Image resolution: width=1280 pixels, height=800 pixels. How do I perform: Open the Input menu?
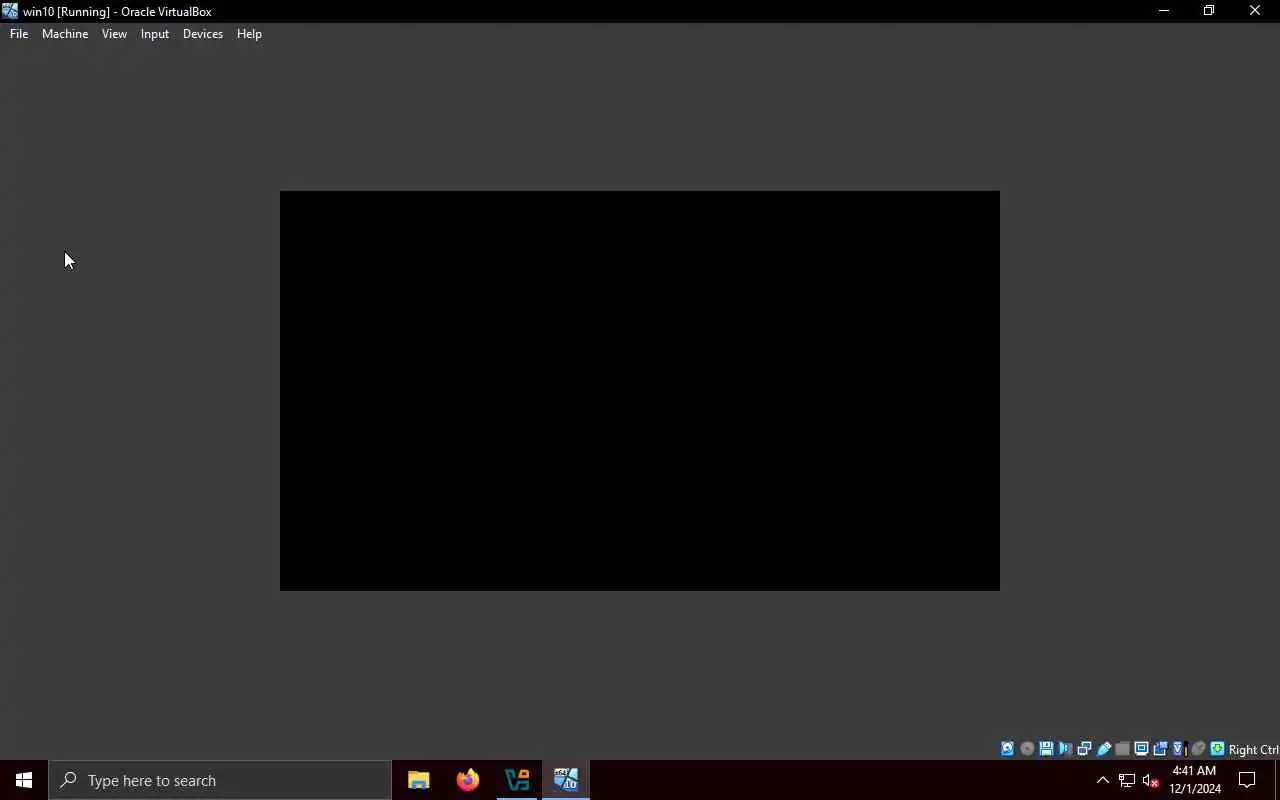pos(155,34)
